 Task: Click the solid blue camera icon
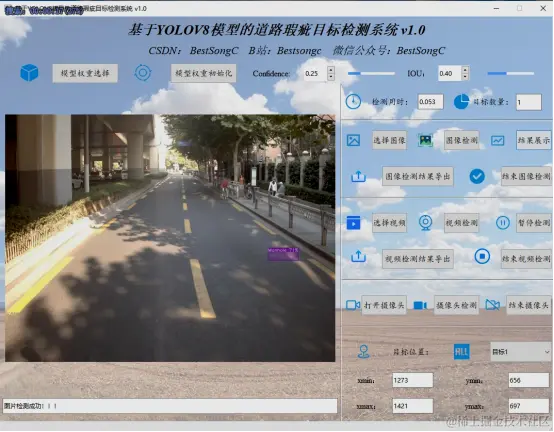[x=420, y=305]
